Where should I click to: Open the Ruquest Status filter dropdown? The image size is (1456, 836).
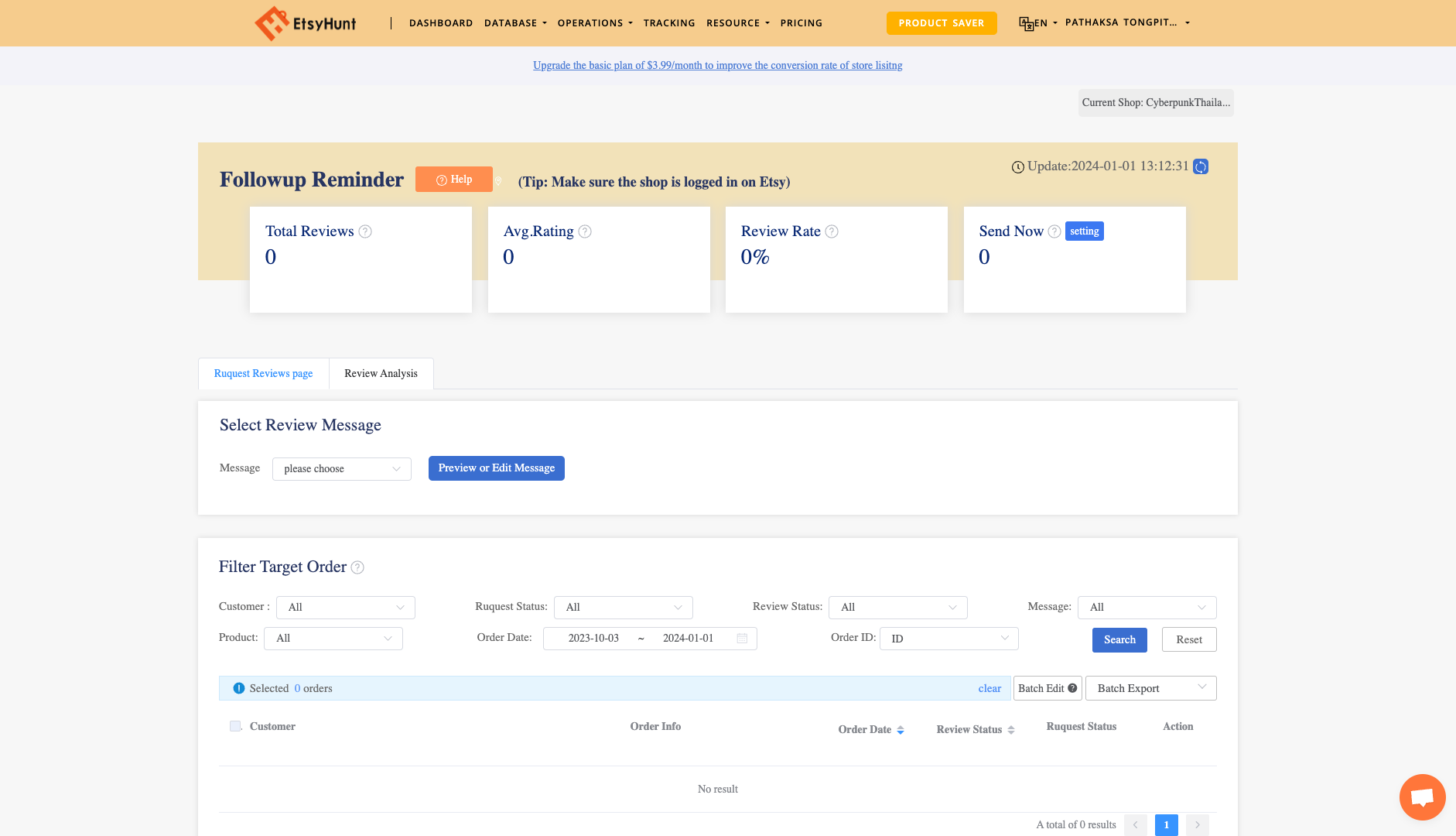623,607
